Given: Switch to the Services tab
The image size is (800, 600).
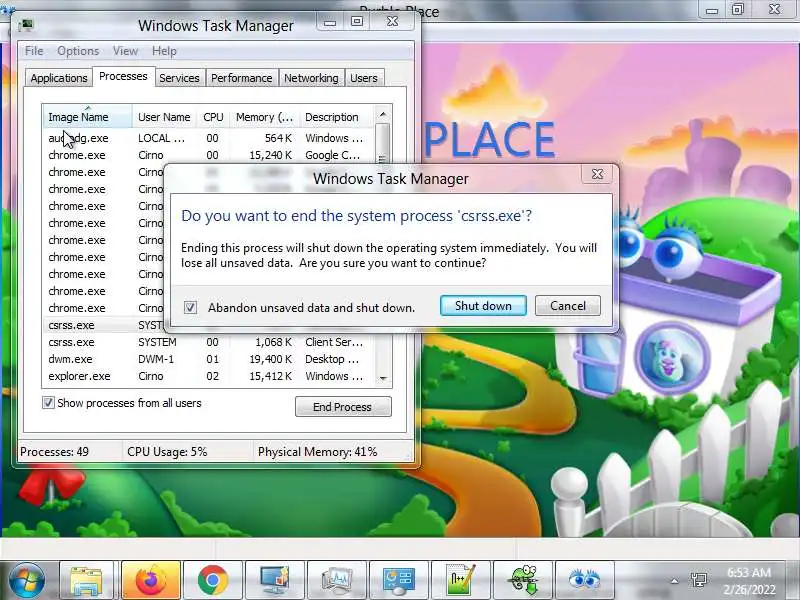Looking at the screenshot, I should (x=179, y=78).
